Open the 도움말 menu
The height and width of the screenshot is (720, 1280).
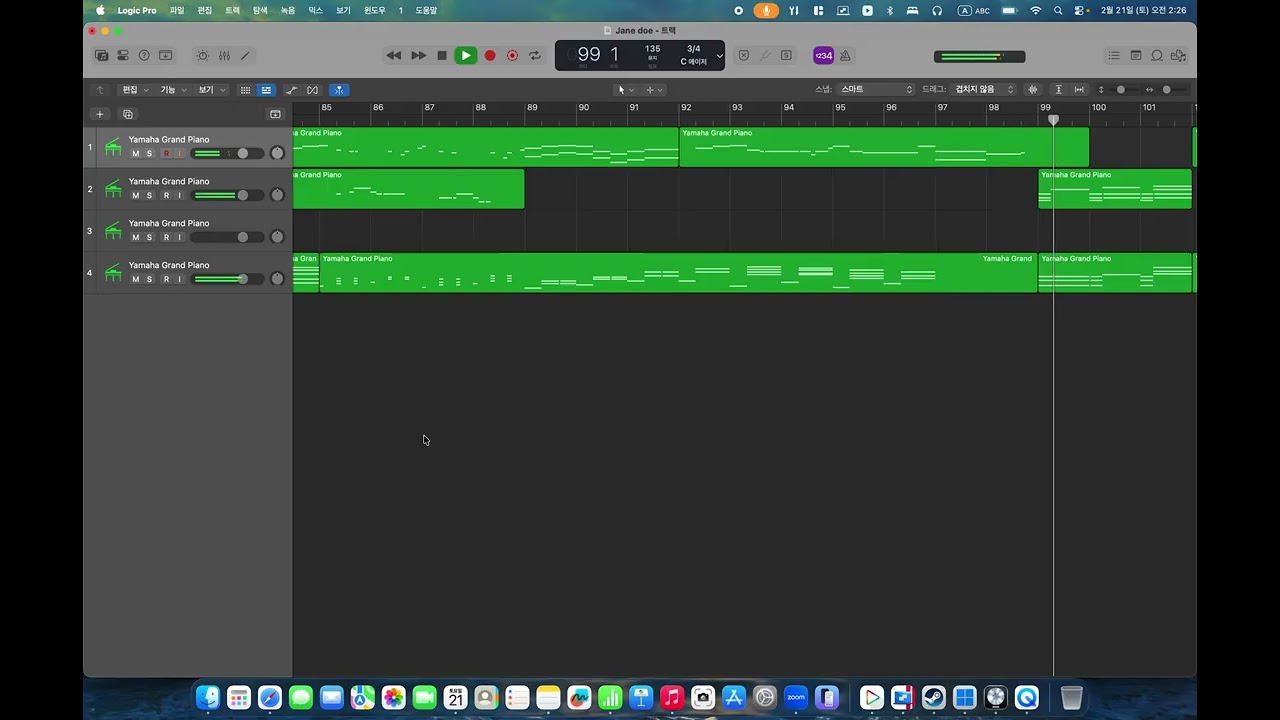coord(426,10)
